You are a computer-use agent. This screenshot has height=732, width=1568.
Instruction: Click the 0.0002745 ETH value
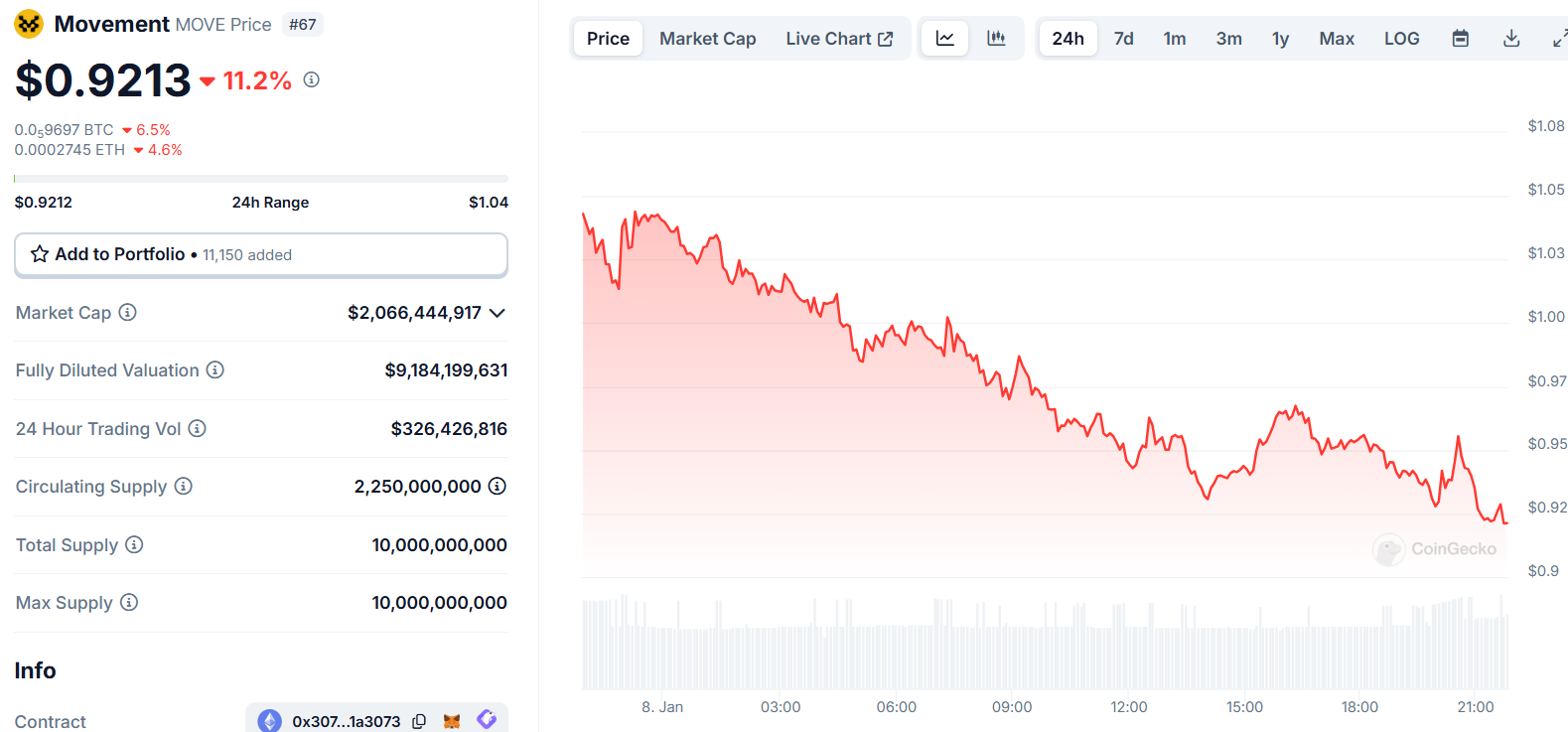pos(70,150)
